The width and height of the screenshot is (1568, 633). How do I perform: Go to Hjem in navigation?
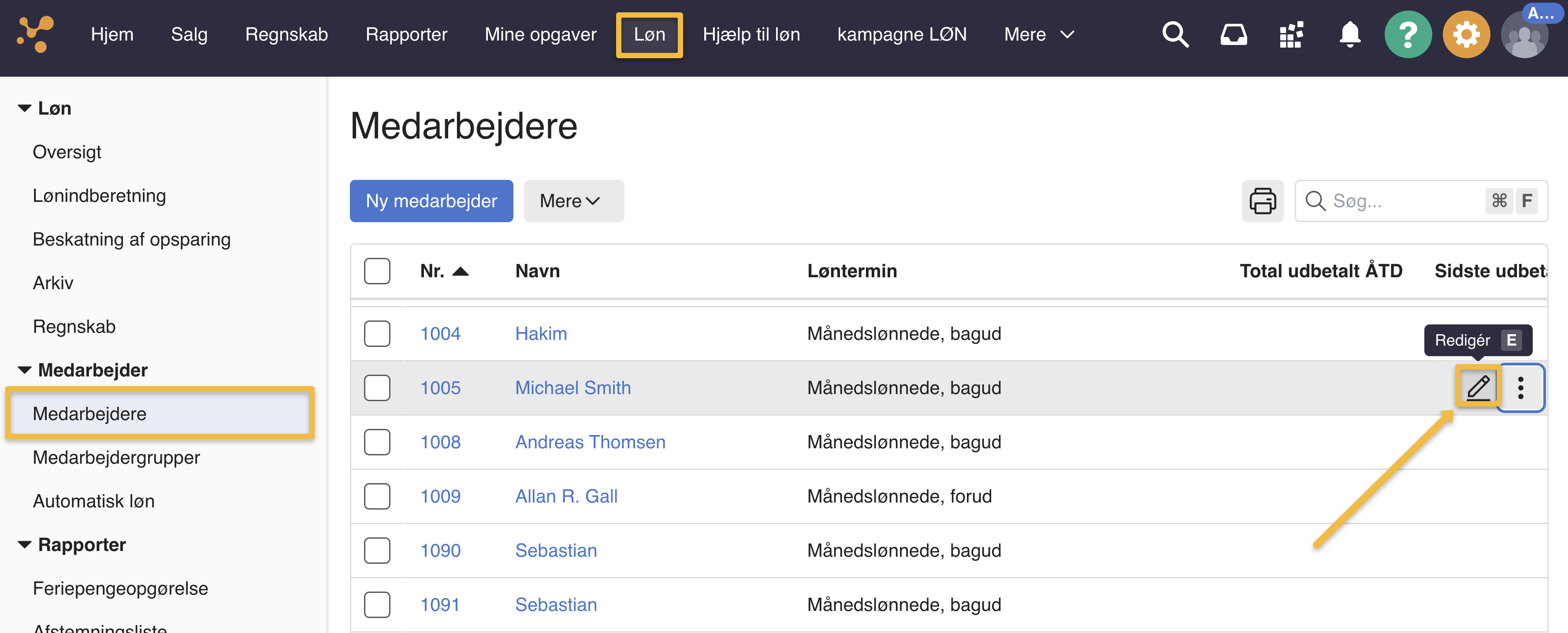(112, 35)
